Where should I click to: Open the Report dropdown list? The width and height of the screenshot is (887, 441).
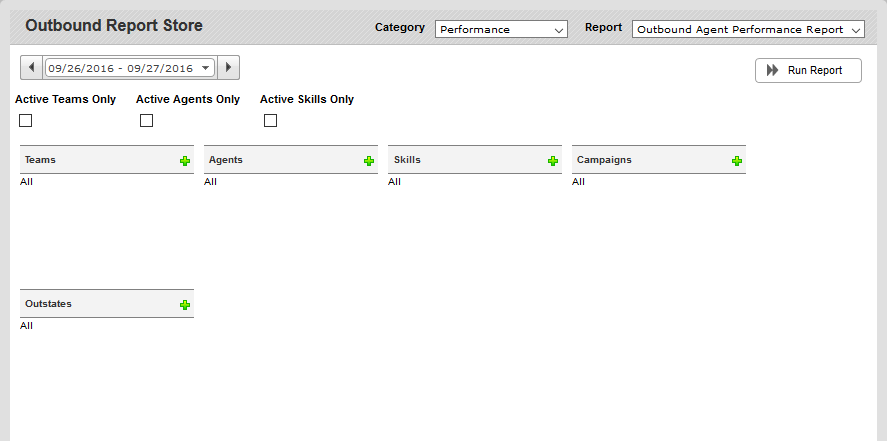(x=748, y=29)
